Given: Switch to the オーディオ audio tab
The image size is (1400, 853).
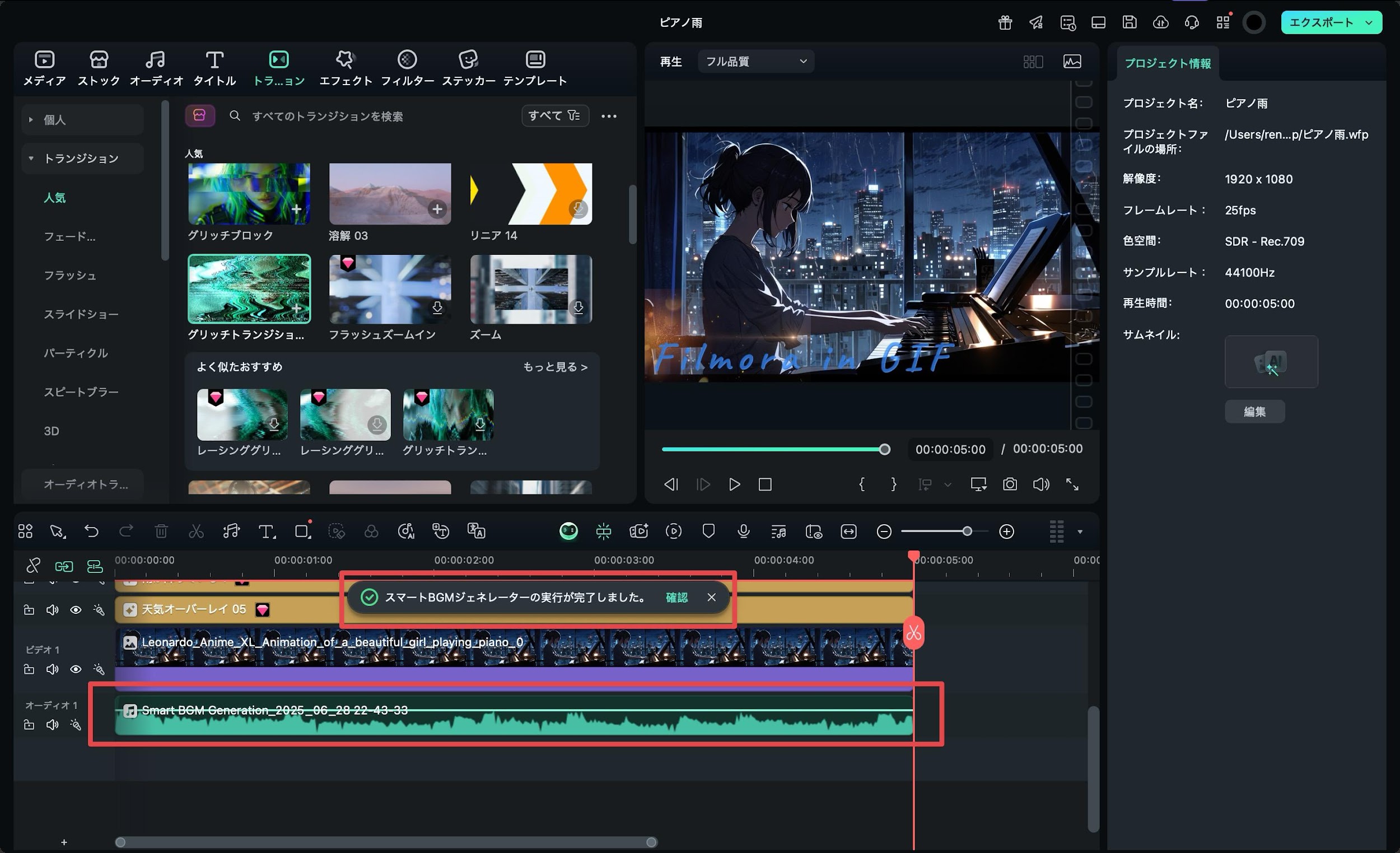Looking at the screenshot, I should tap(156, 68).
